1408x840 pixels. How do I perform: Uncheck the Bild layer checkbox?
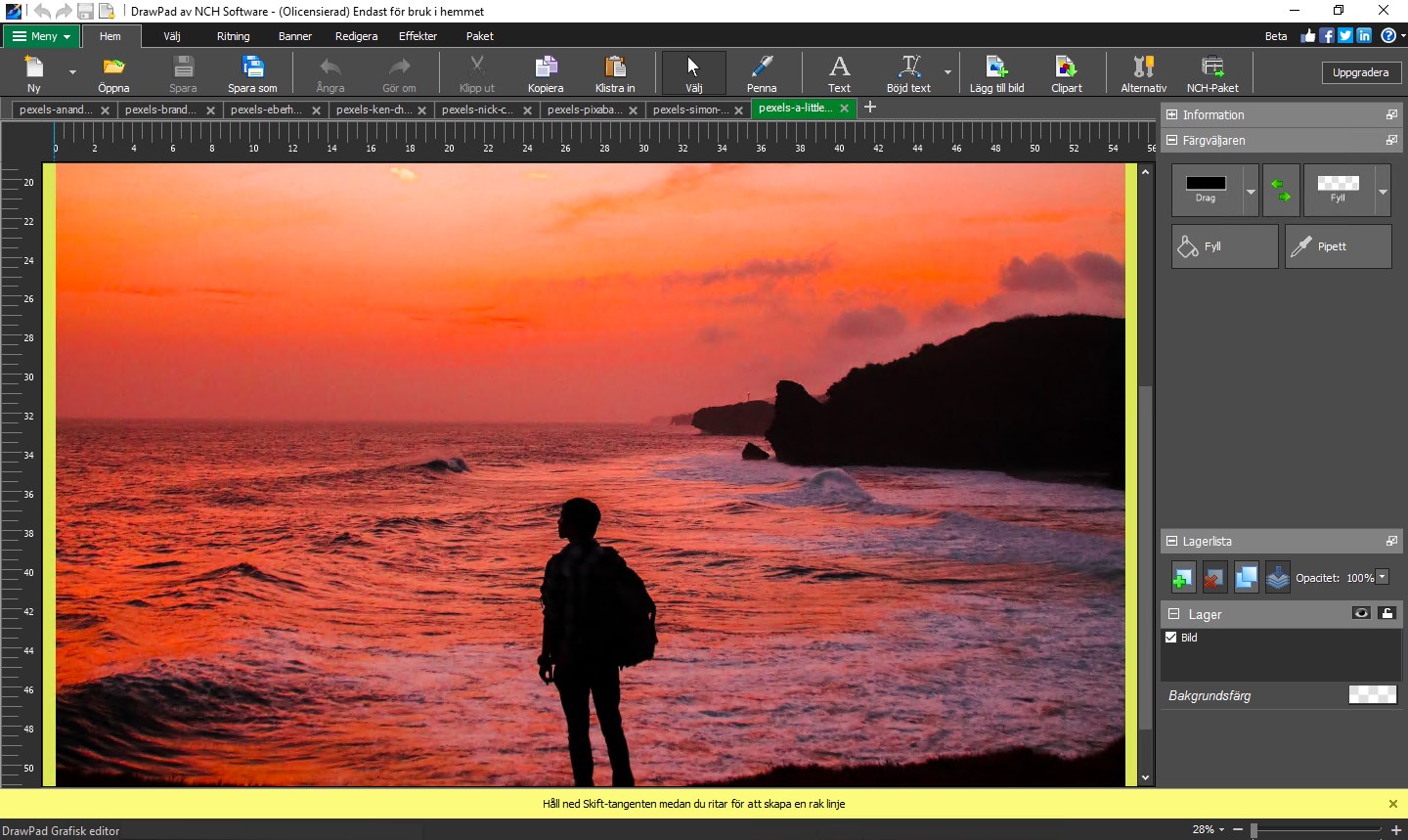pyautogui.click(x=1171, y=638)
